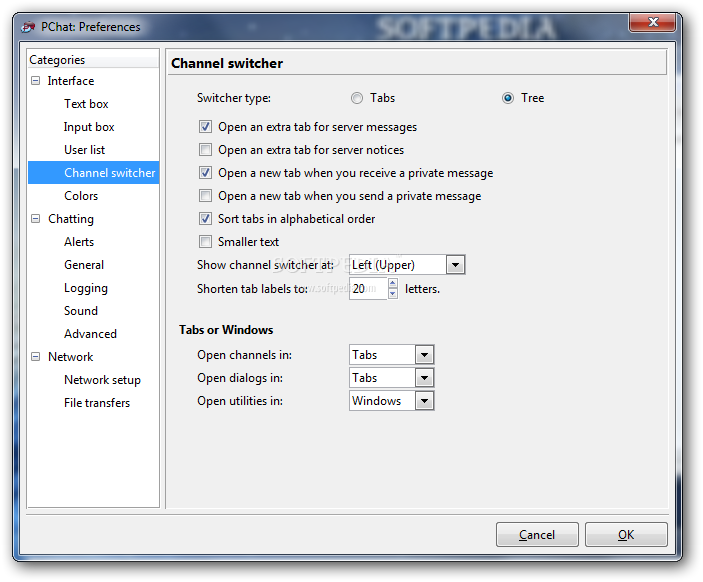Select the Channel switcher category
The image size is (703, 582).
tap(94, 173)
